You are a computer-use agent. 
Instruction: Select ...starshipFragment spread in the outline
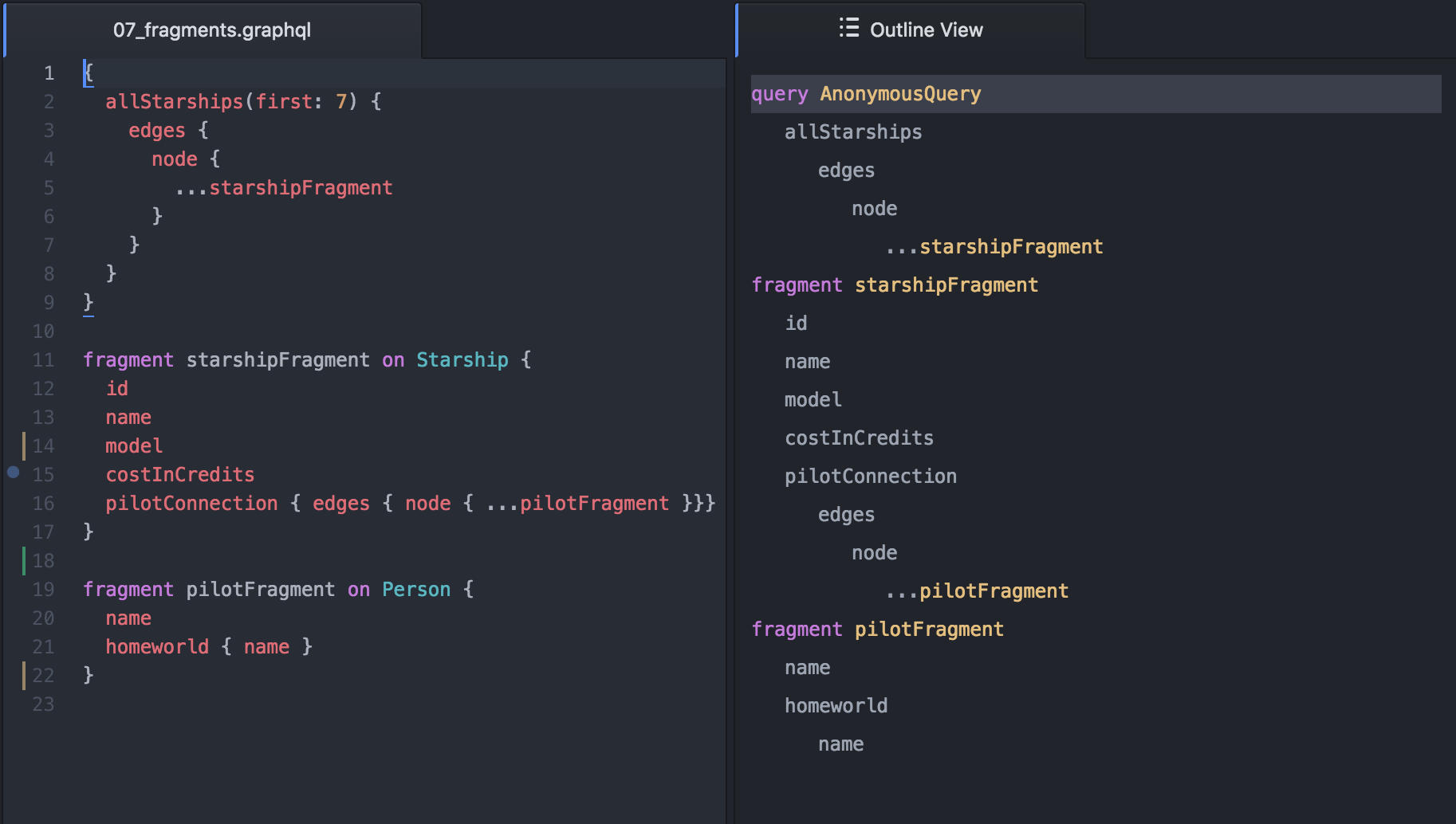pos(994,247)
